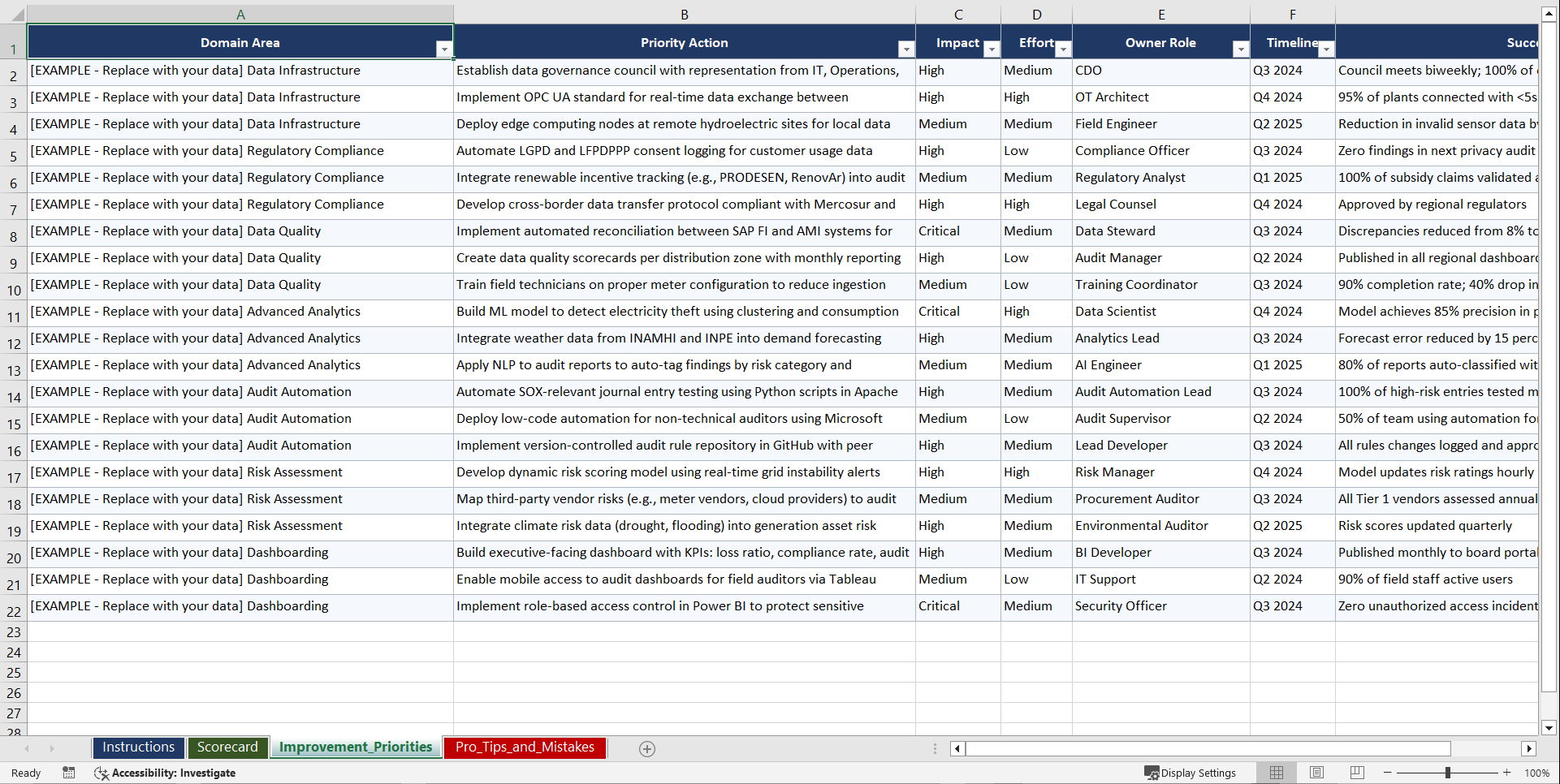Add a new worksheet with plus button
1560x784 pixels.
[x=646, y=748]
